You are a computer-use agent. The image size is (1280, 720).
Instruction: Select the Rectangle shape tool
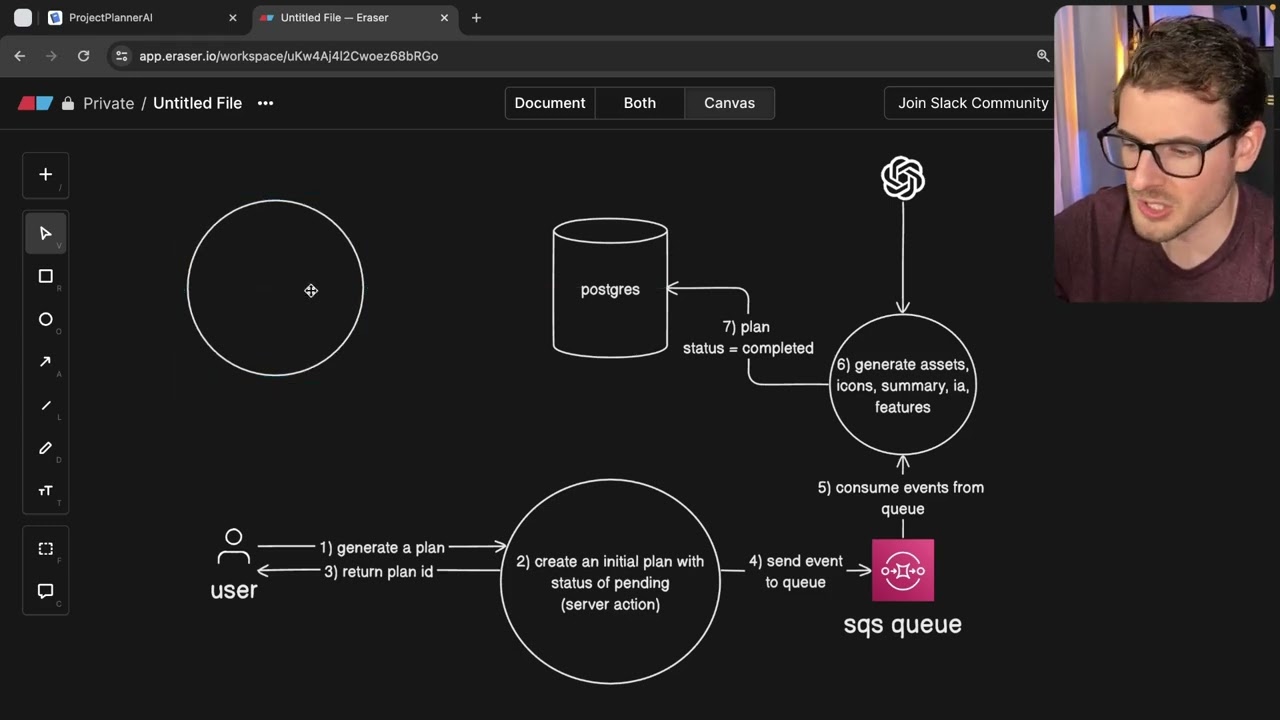coord(45,276)
